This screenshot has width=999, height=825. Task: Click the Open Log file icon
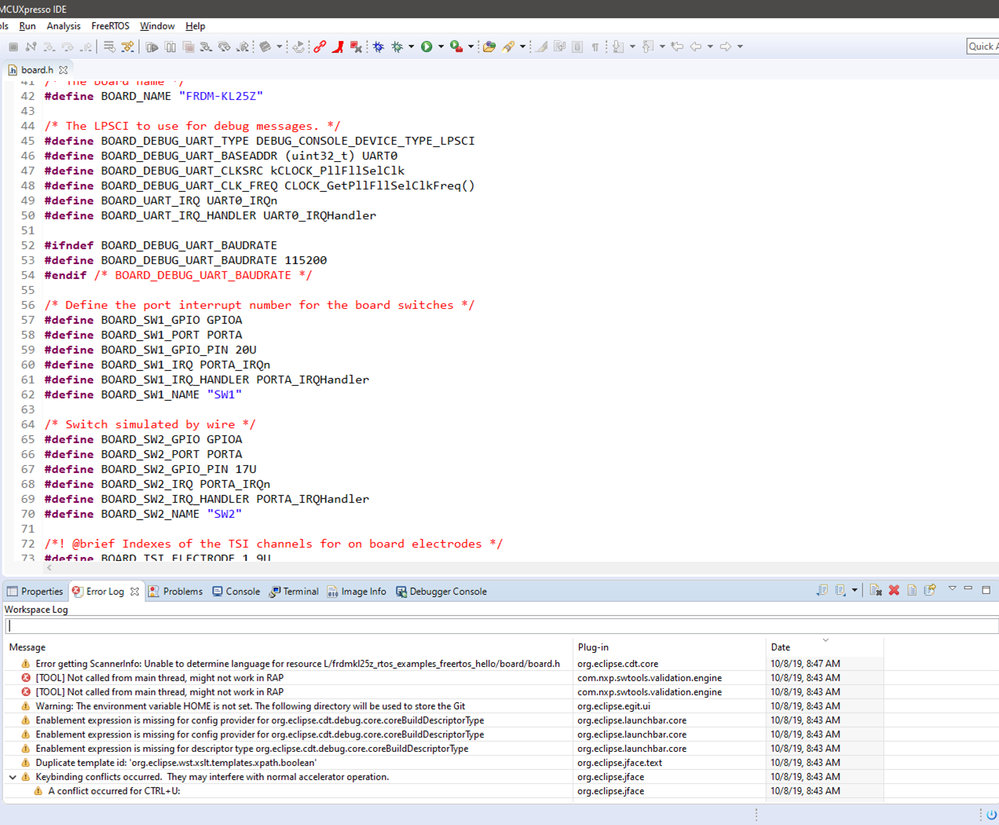click(x=912, y=591)
